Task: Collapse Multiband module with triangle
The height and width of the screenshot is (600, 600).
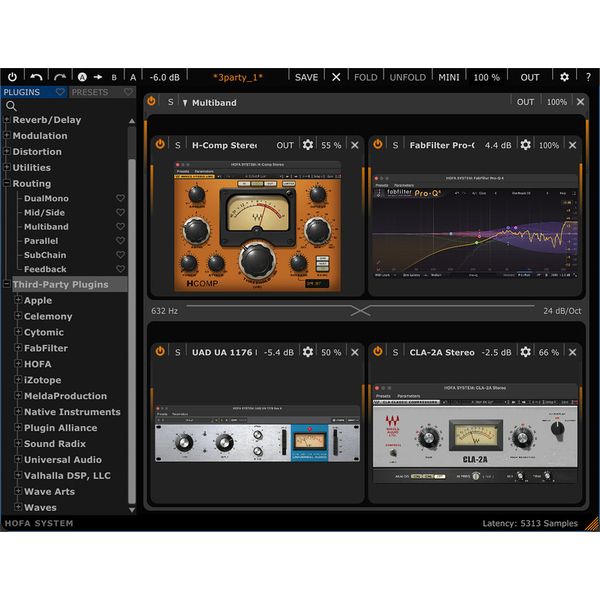Action: pyautogui.click(x=185, y=103)
